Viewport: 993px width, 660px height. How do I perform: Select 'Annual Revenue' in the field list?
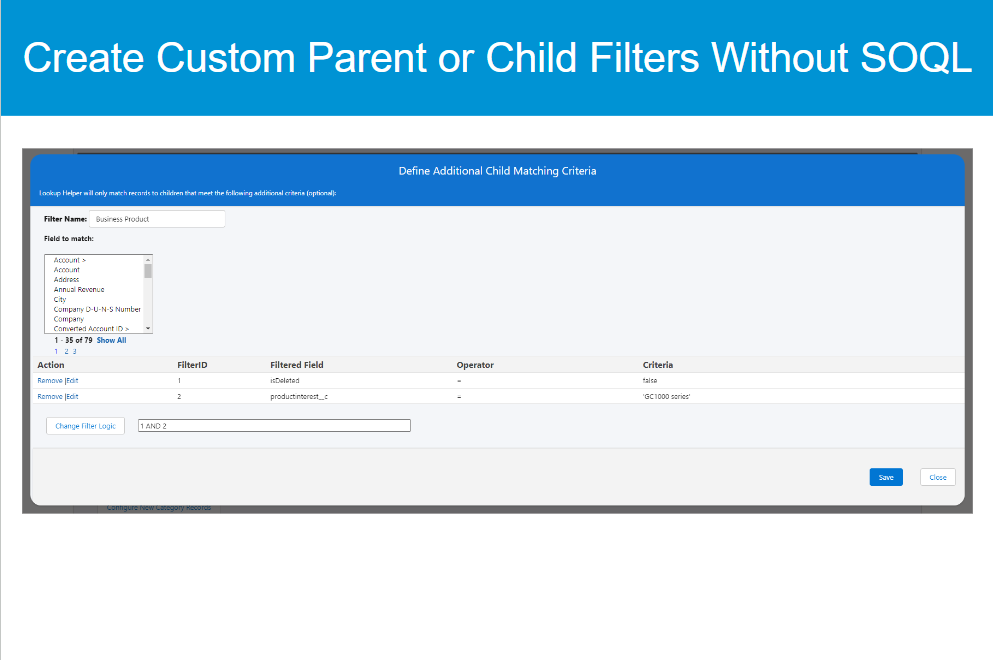tap(79, 289)
